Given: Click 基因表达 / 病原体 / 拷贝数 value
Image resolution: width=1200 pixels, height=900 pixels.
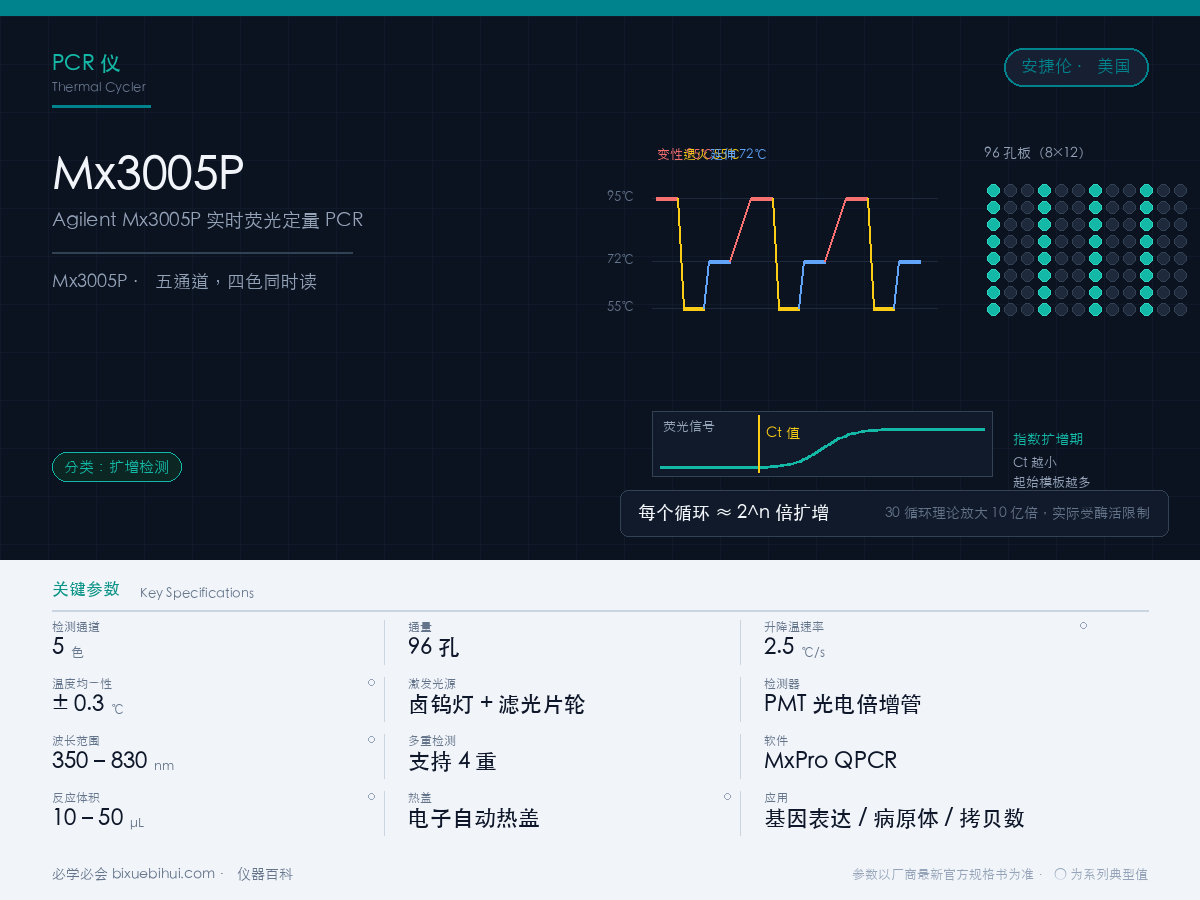Looking at the screenshot, I should click(894, 818).
